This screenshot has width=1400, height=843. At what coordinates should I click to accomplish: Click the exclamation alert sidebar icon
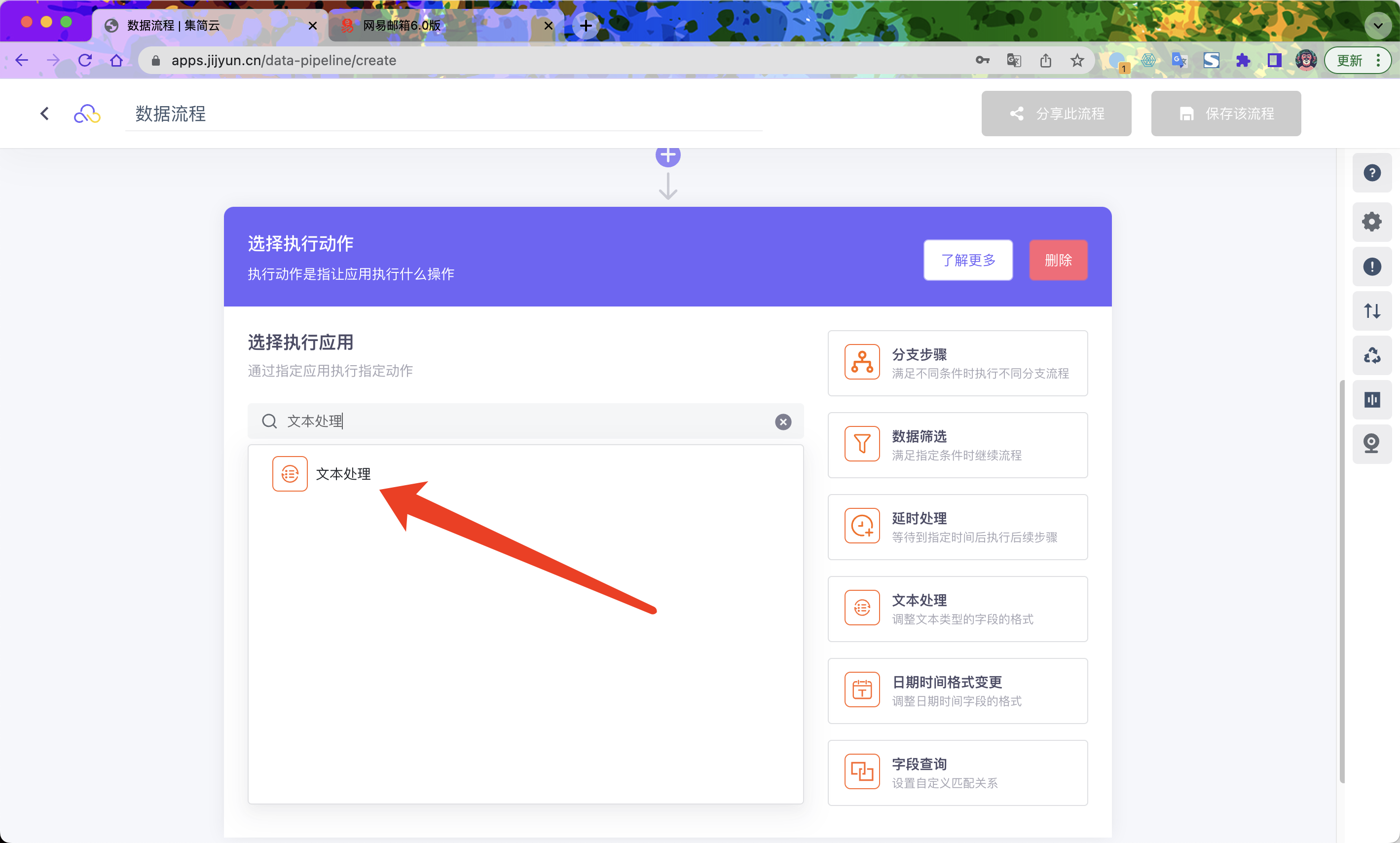click(1371, 267)
